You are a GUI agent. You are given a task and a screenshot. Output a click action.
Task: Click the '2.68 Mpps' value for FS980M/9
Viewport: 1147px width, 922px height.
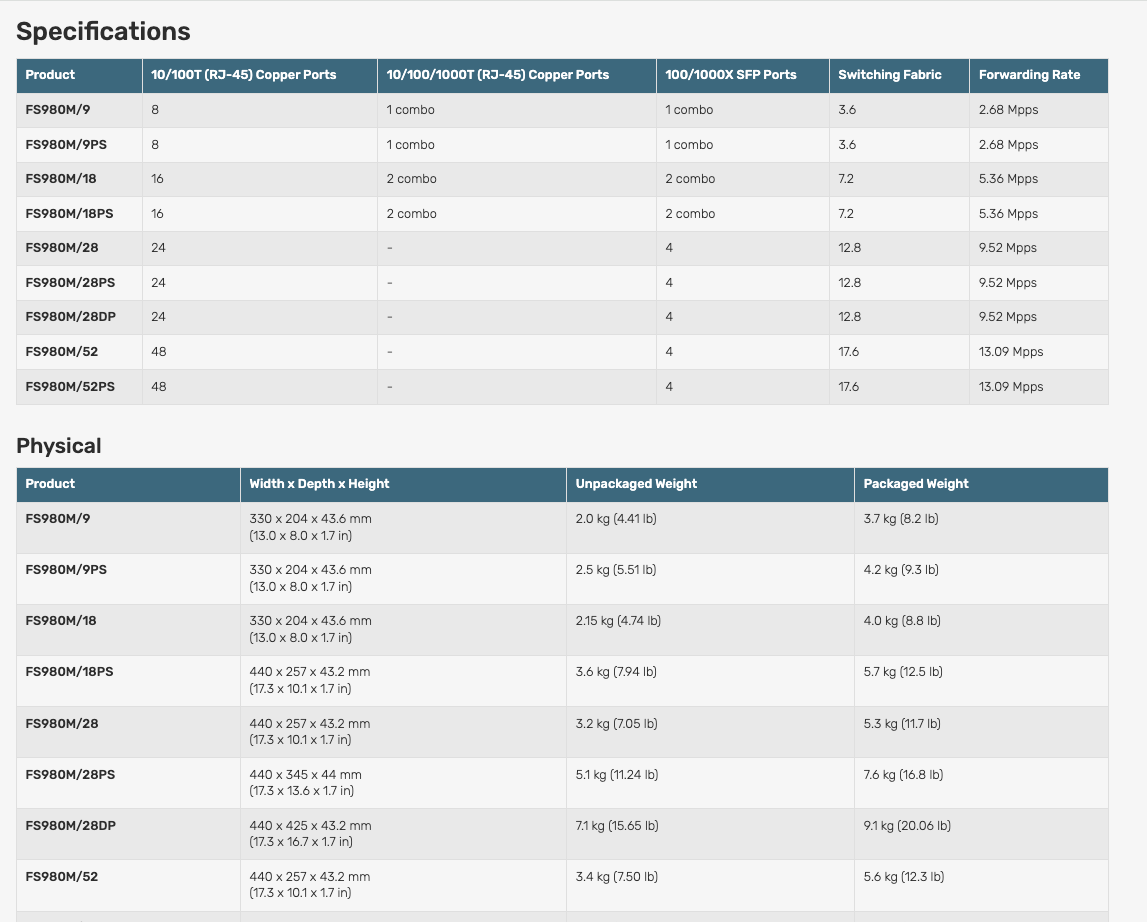click(x=1009, y=110)
